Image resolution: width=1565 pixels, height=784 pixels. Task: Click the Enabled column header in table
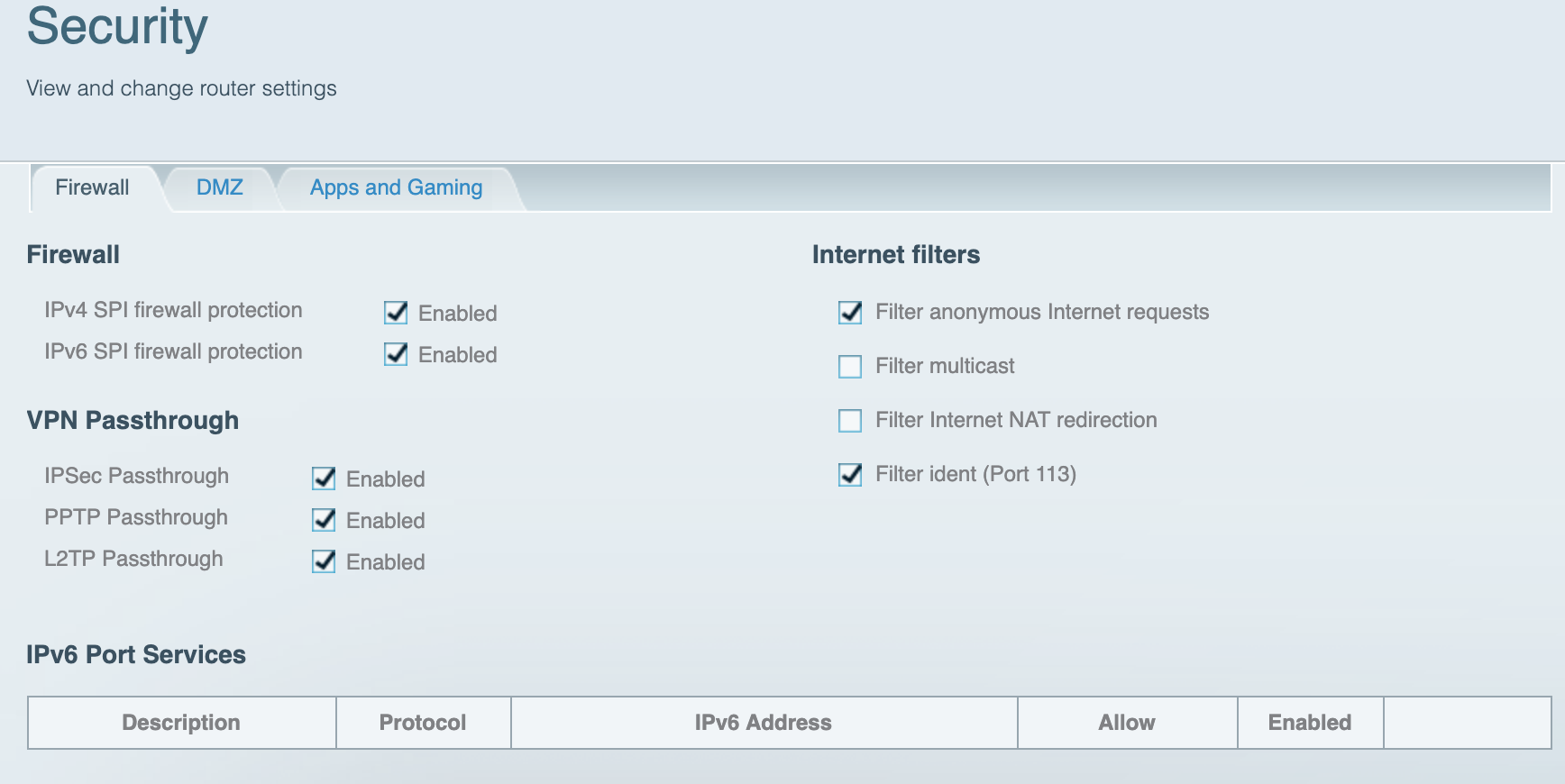pyautogui.click(x=1310, y=723)
